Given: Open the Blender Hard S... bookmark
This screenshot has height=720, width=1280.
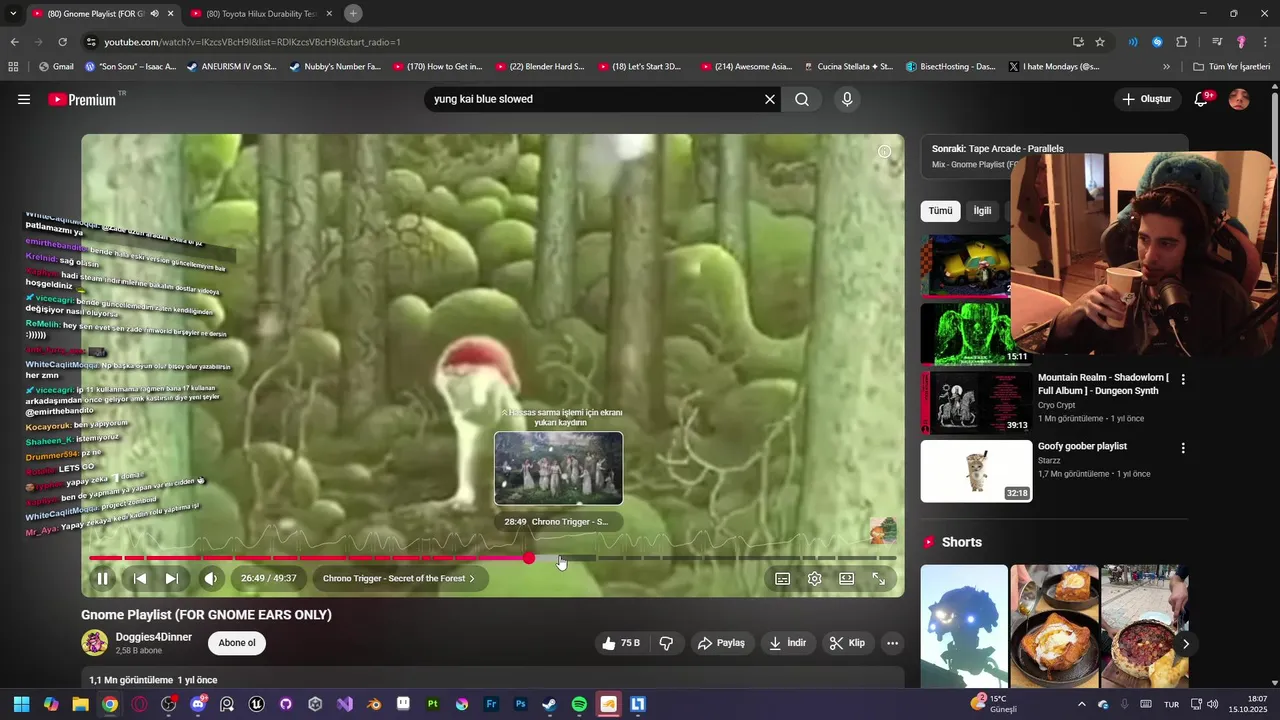Looking at the screenshot, I should click(539, 67).
